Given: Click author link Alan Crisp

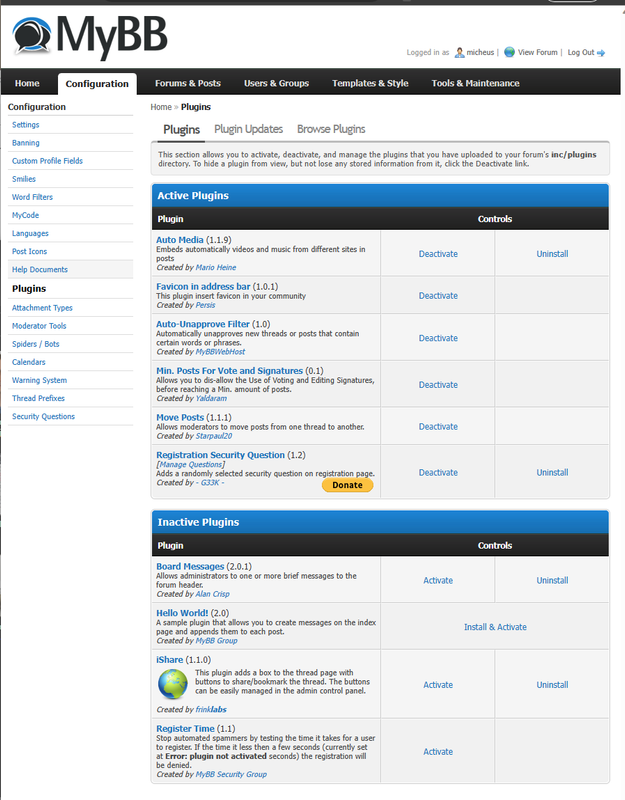Looking at the screenshot, I should coord(213,594).
